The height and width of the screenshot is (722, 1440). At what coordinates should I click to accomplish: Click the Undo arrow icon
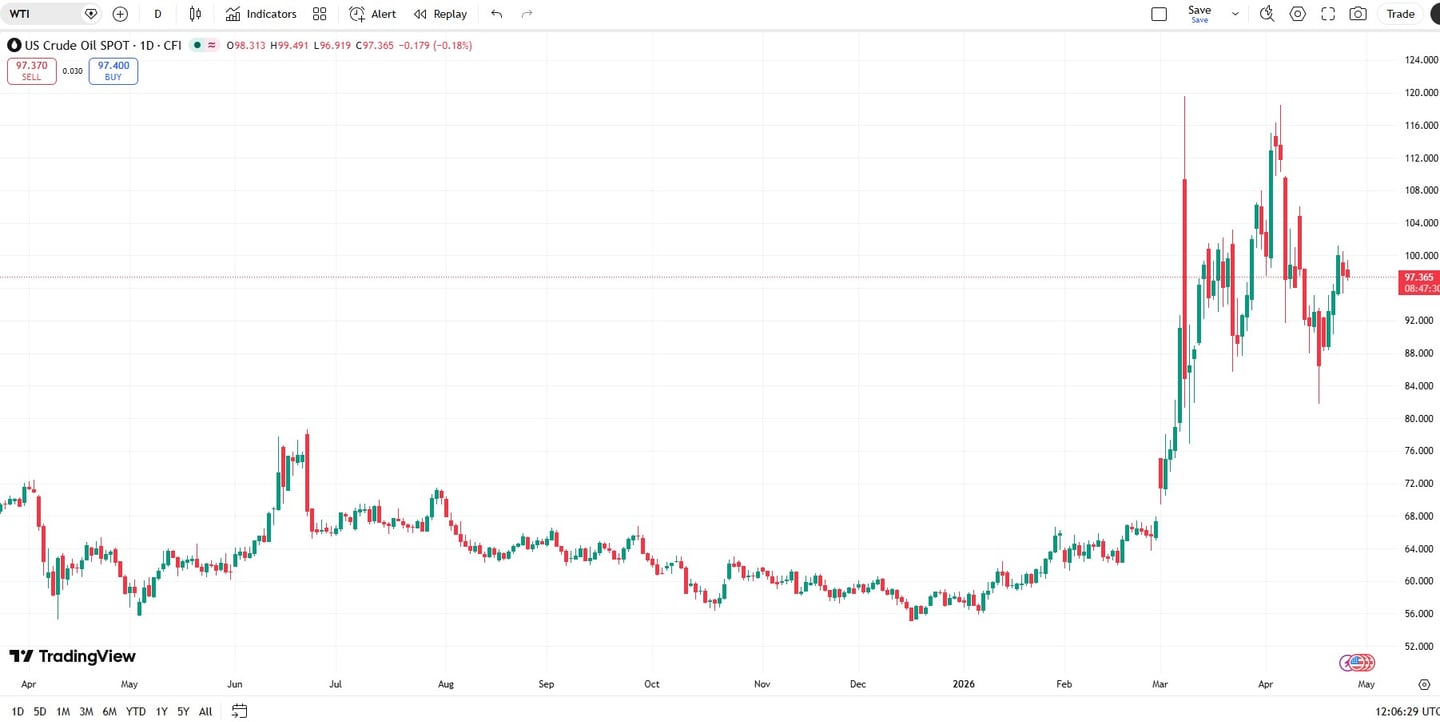click(497, 14)
